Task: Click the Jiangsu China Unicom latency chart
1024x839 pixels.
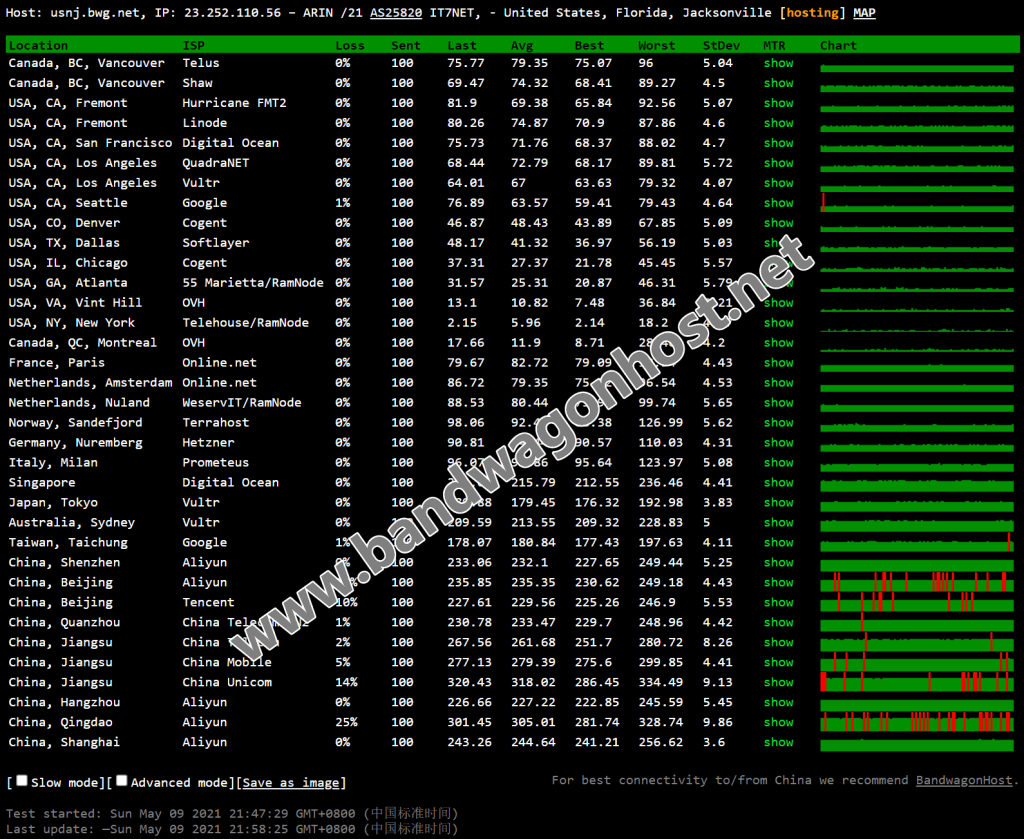Action: [917, 682]
